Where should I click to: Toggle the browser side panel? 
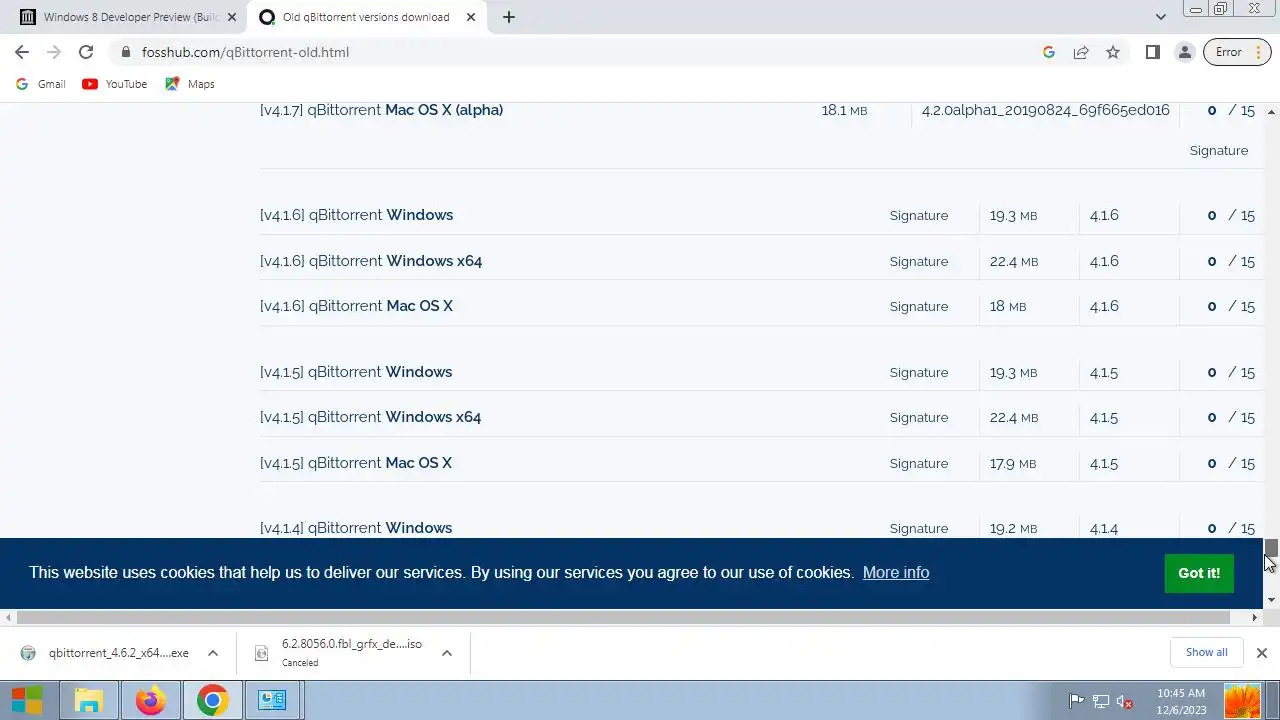pos(1152,52)
